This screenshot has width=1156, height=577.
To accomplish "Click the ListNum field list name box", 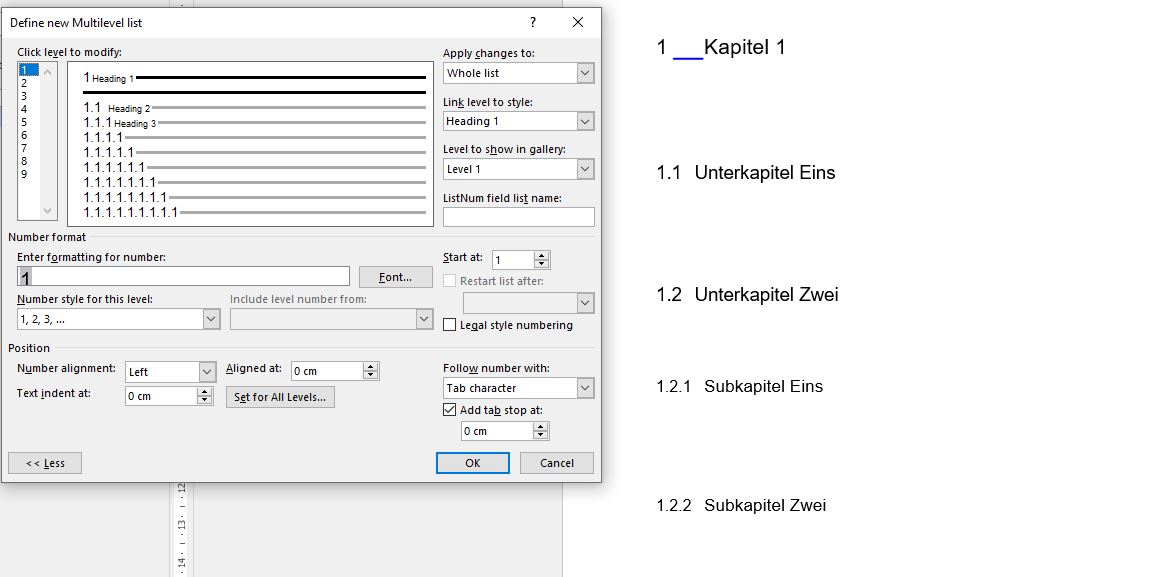I will pos(518,217).
